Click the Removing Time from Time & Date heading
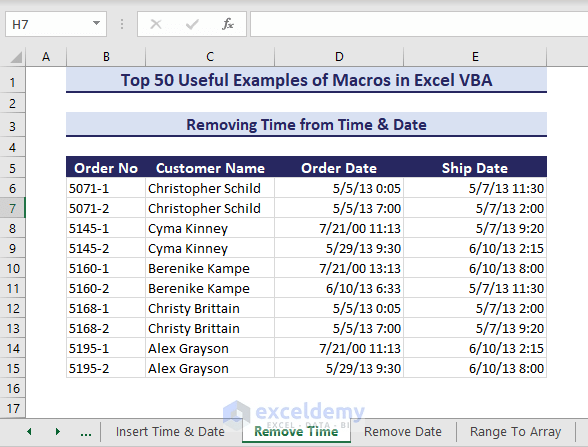The height and width of the screenshot is (447, 588). pos(306,124)
